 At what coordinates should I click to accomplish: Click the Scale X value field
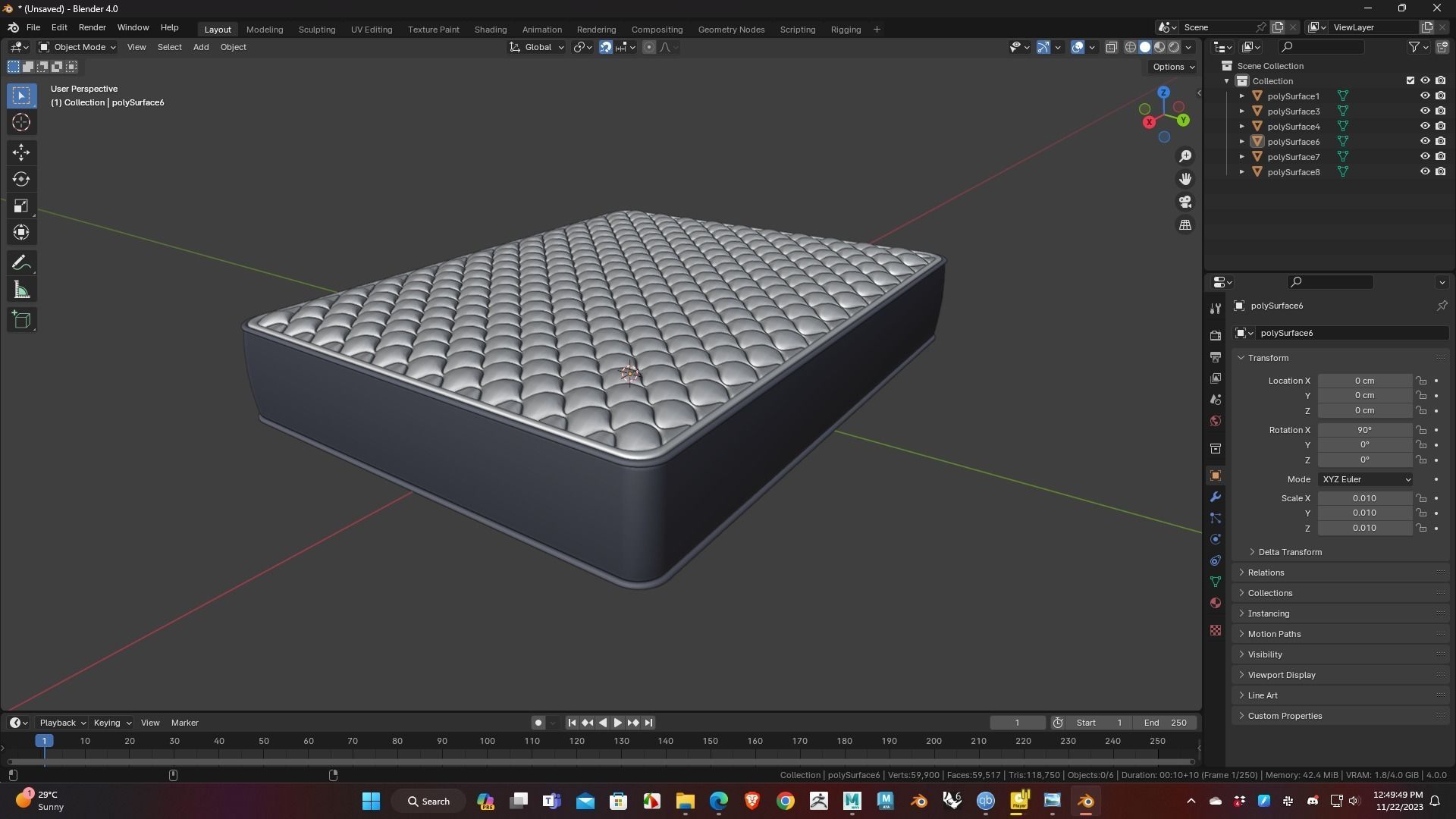[1364, 498]
